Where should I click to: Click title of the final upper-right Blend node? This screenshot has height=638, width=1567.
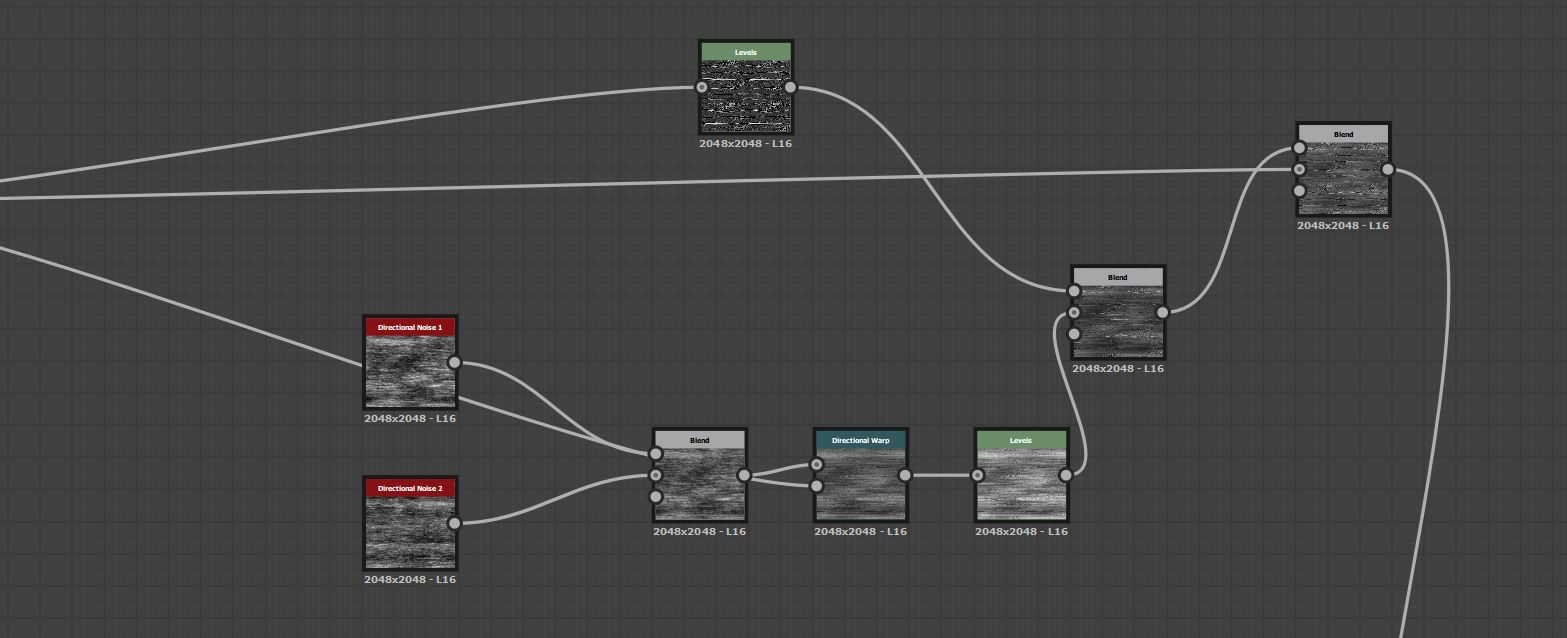1343,134
